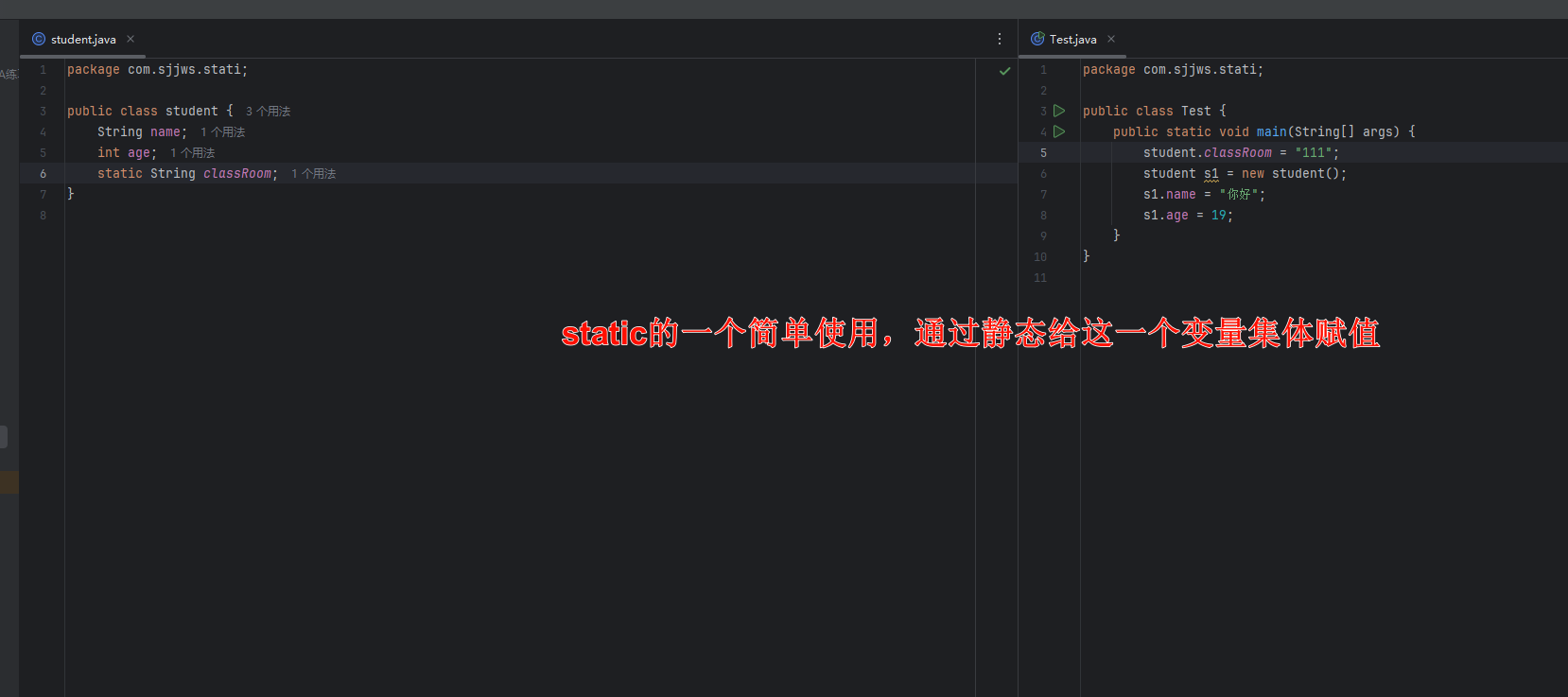Run main method from line 4 gutter arrow

point(1059,131)
